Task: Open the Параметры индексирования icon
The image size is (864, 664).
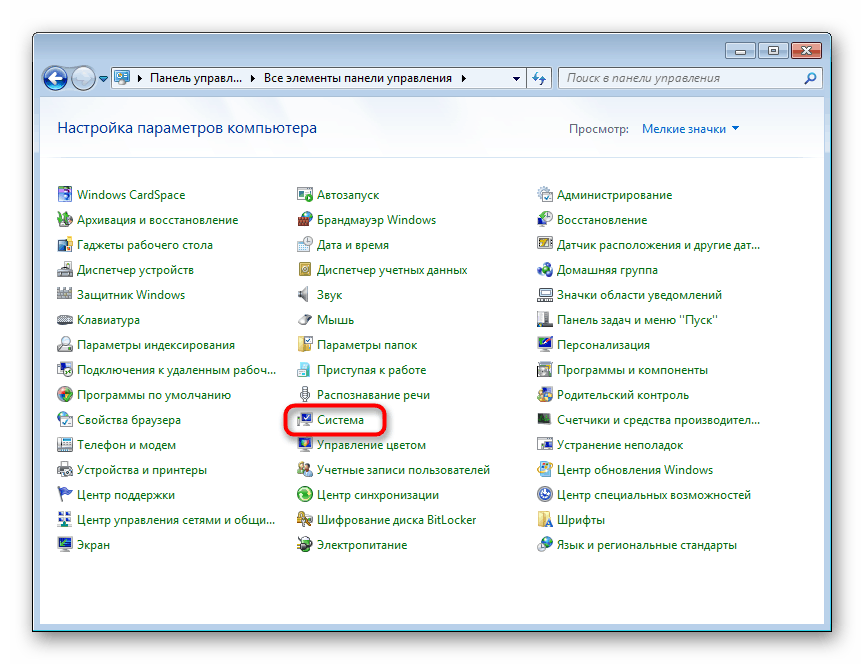Action: 64,344
